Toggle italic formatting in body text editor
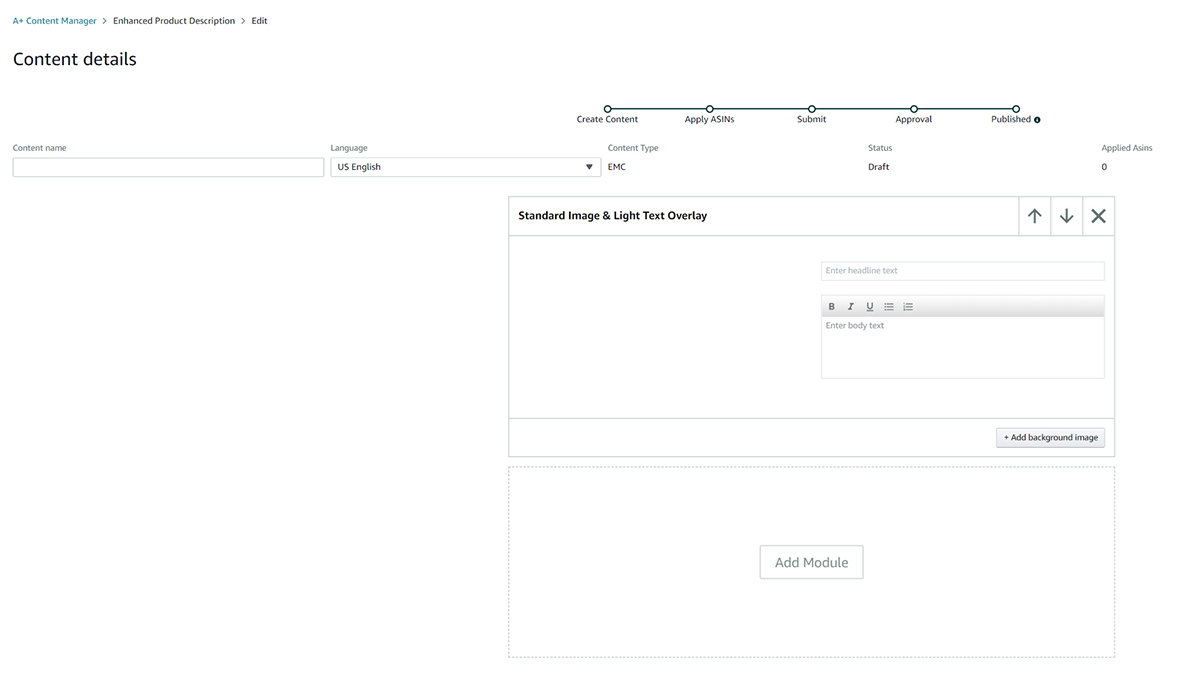 850,307
